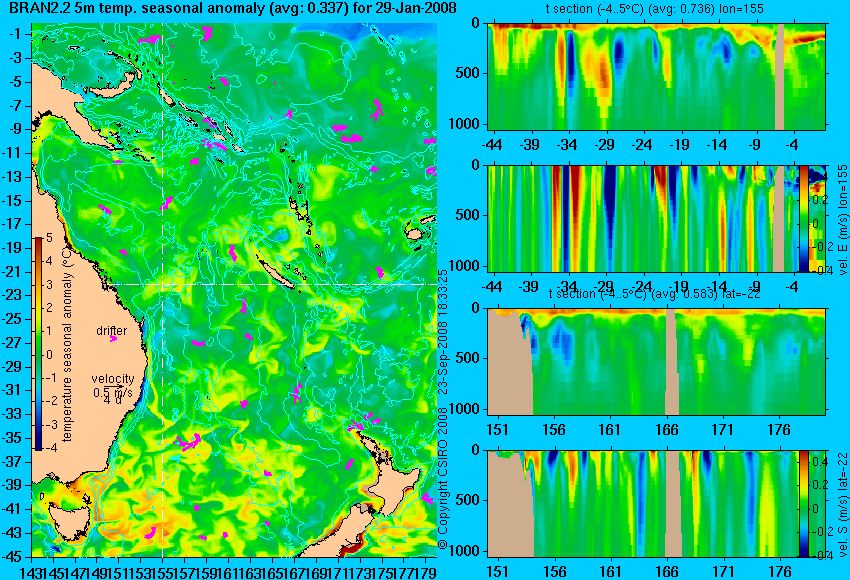Click the "velocity" legend label
This screenshot has height=580, width=850.
tap(113, 379)
